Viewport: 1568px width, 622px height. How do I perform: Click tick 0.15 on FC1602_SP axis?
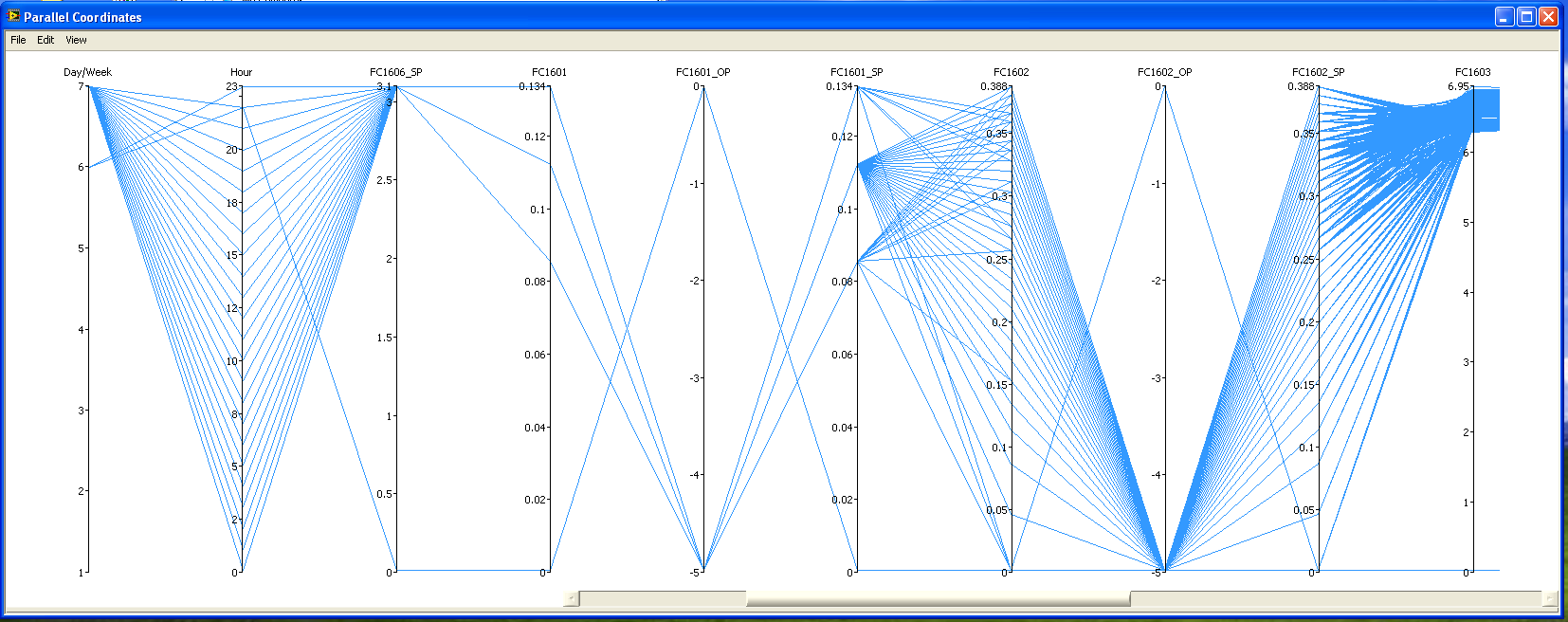pyautogui.click(x=1304, y=385)
